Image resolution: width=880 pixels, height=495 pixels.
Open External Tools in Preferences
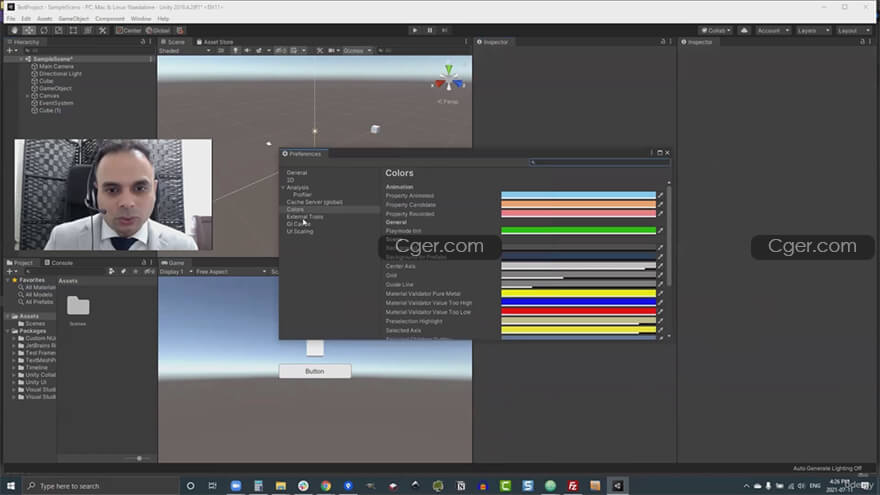pyautogui.click(x=305, y=217)
